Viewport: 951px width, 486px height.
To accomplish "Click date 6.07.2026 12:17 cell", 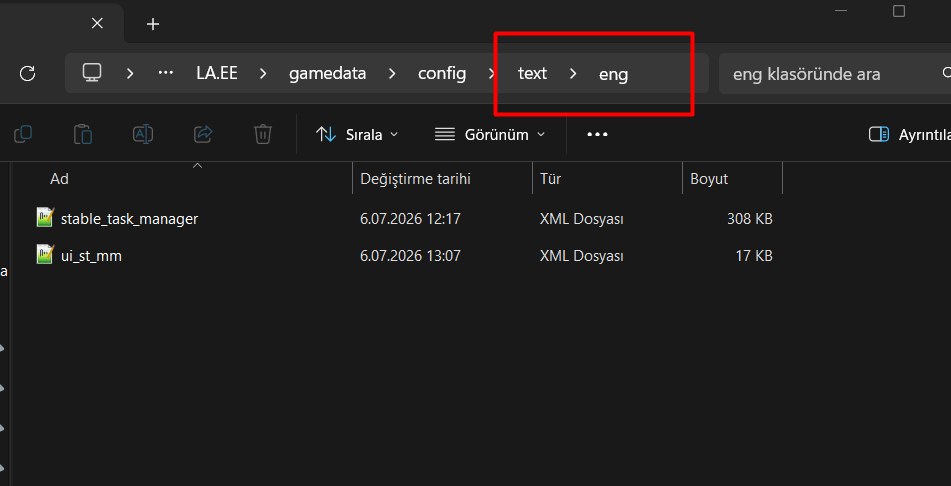I will pos(410,218).
